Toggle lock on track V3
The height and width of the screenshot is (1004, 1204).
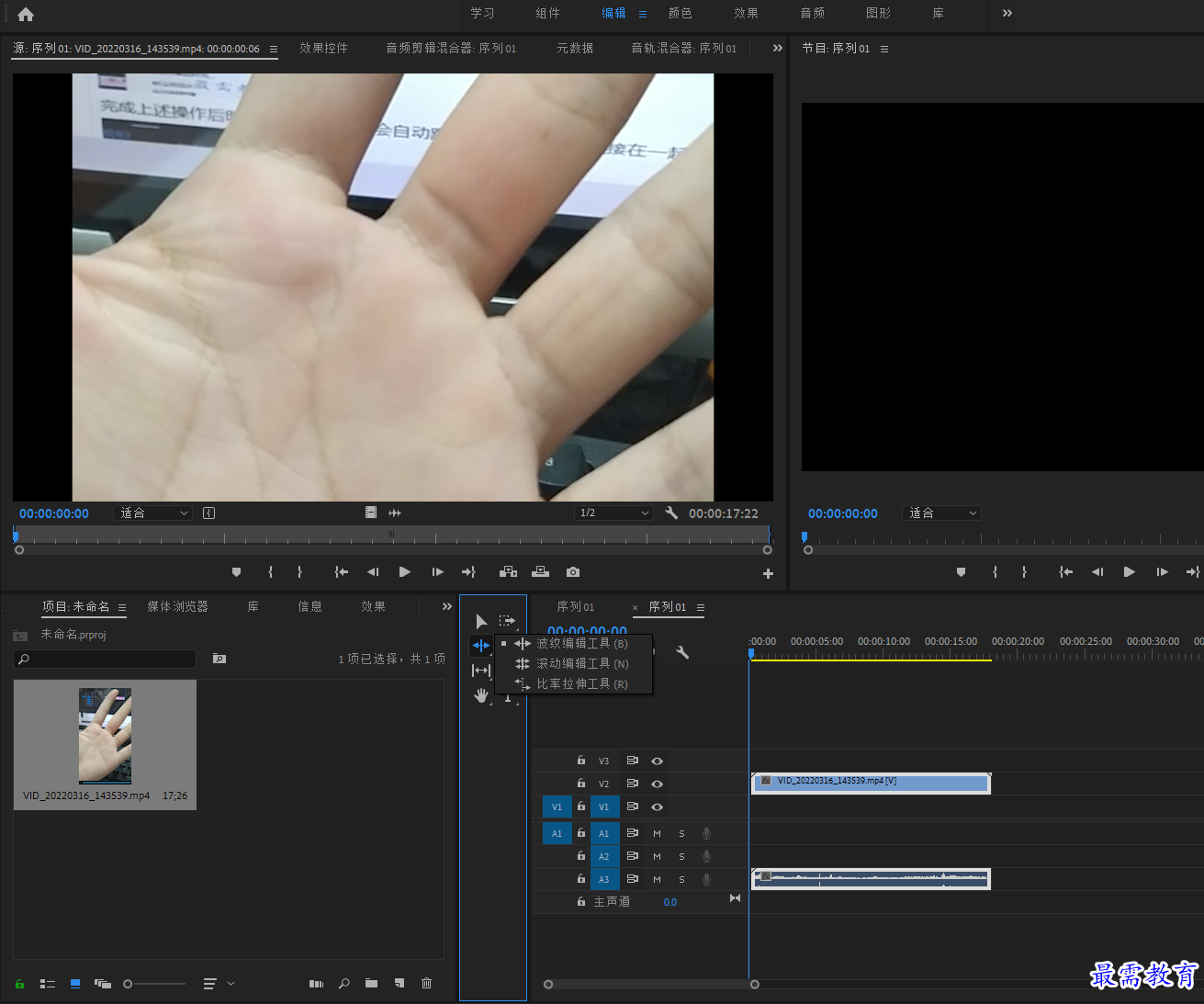pyautogui.click(x=580, y=761)
